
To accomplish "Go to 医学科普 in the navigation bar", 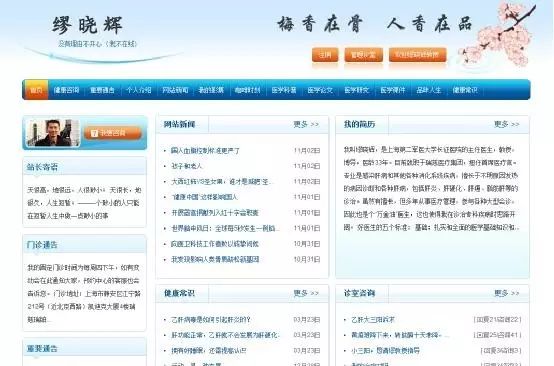I will pos(284,90).
